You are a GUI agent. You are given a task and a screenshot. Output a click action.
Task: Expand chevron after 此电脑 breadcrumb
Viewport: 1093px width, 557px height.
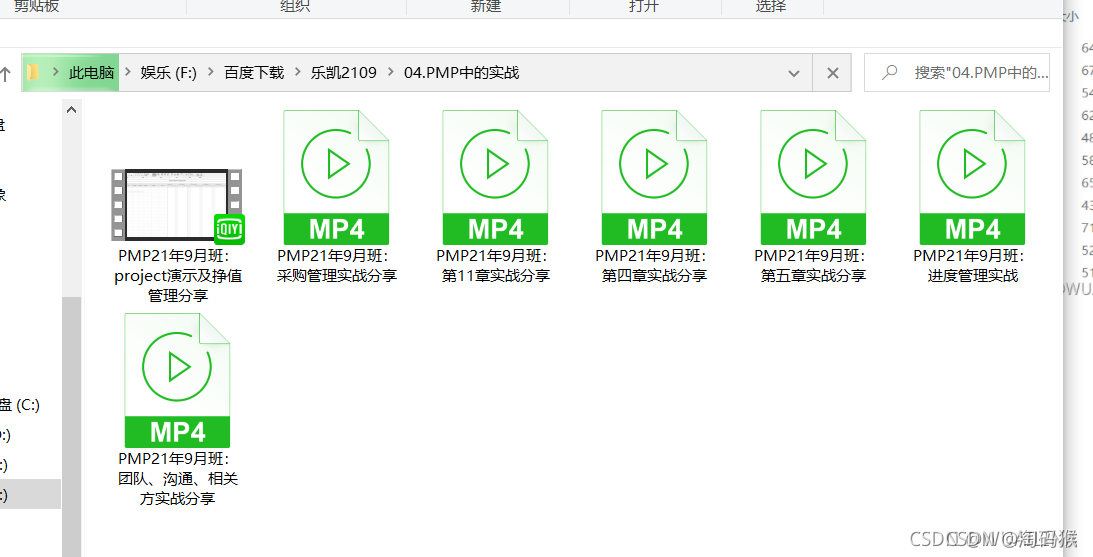coord(128,73)
